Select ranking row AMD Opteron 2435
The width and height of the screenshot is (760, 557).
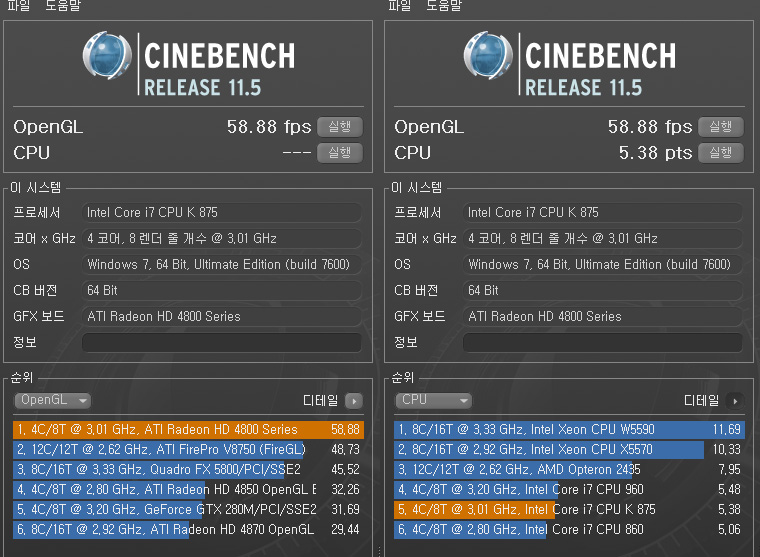(x=570, y=469)
